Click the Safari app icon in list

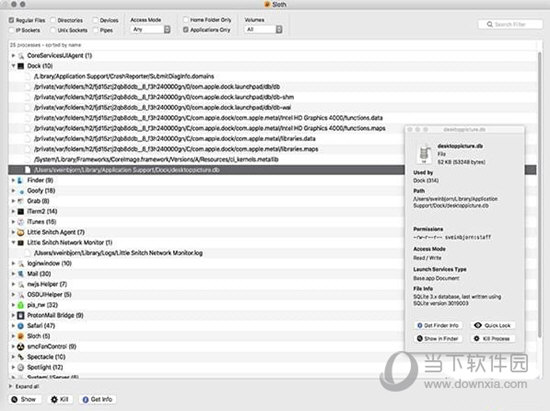click(x=21, y=326)
